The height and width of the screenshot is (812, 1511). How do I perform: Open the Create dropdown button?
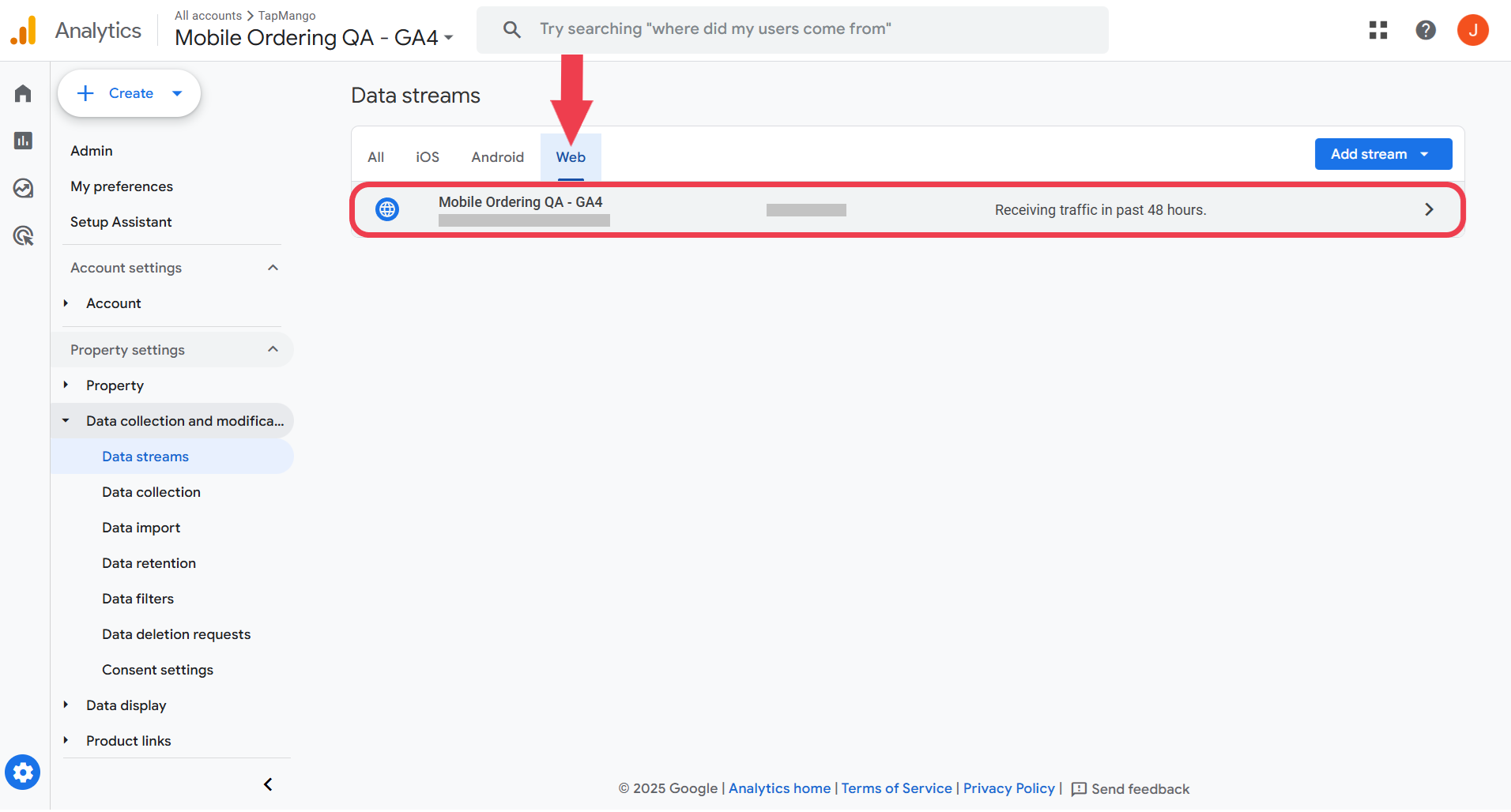coord(129,93)
